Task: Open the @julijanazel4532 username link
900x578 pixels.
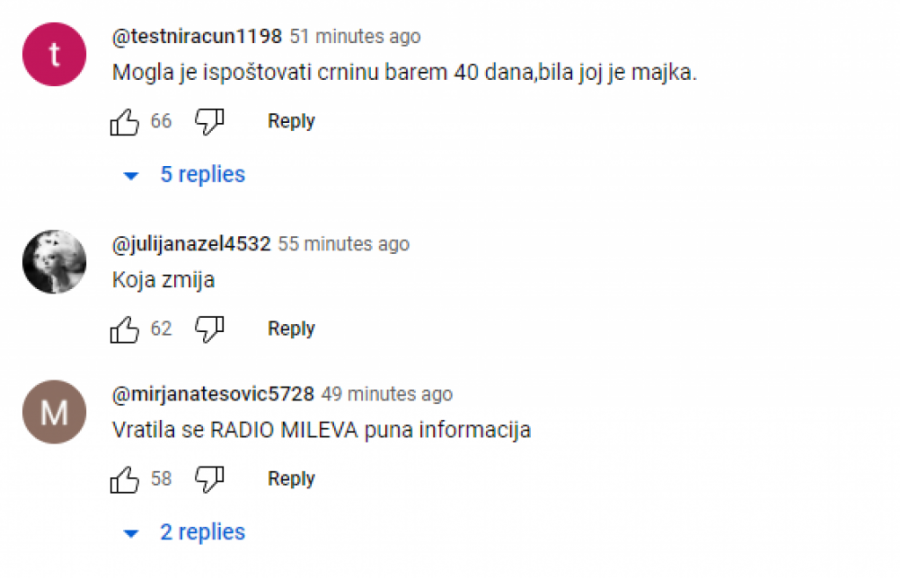Action: (191, 244)
